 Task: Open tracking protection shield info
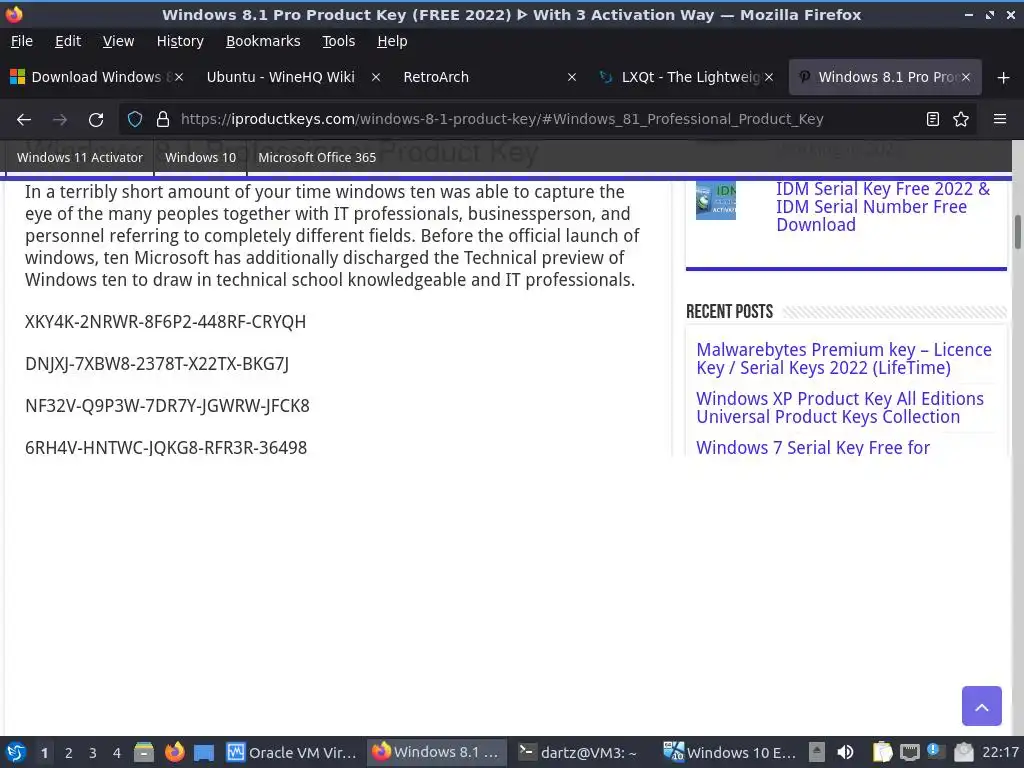click(135, 120)
